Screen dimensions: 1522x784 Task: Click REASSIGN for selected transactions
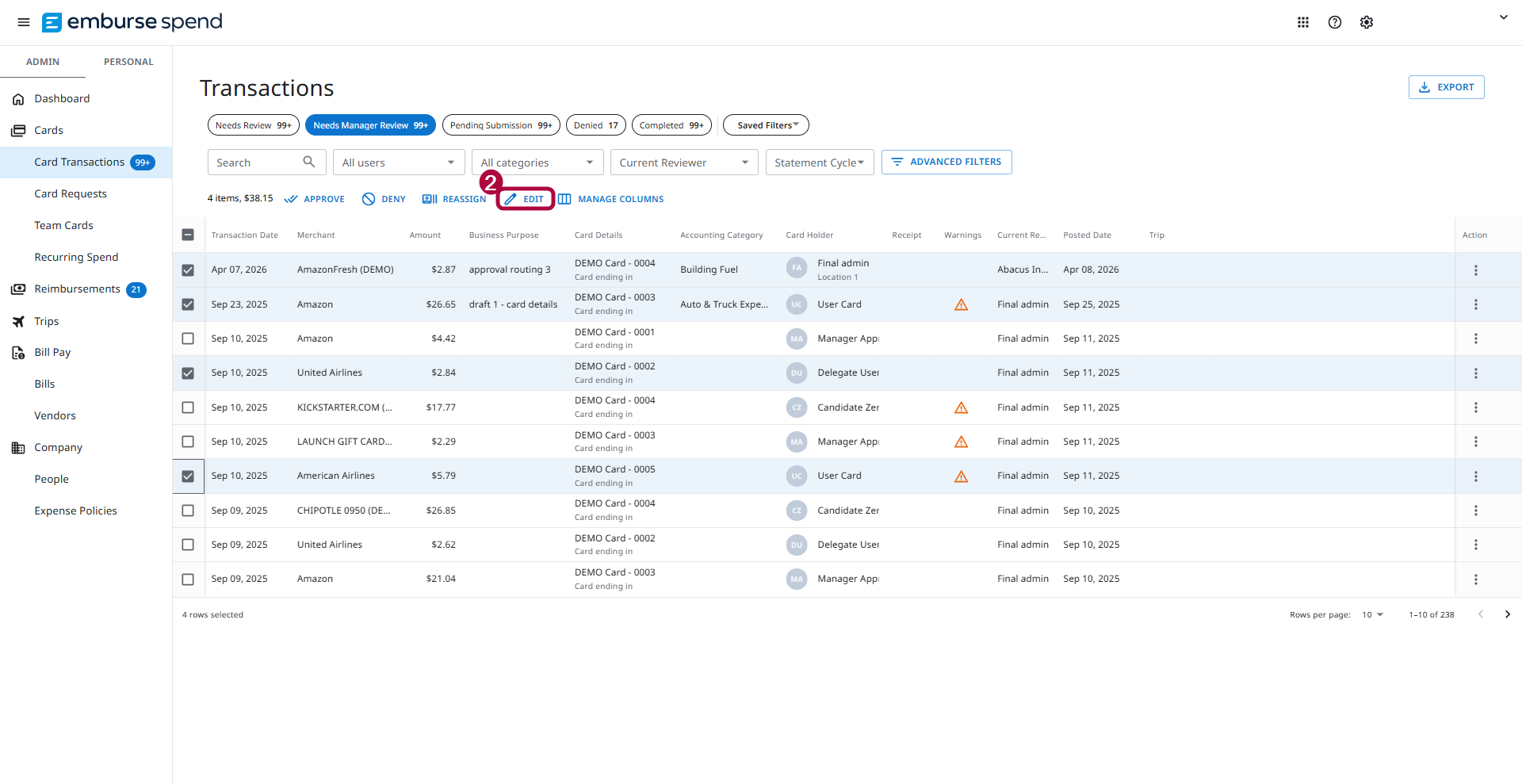coord(454,199)
